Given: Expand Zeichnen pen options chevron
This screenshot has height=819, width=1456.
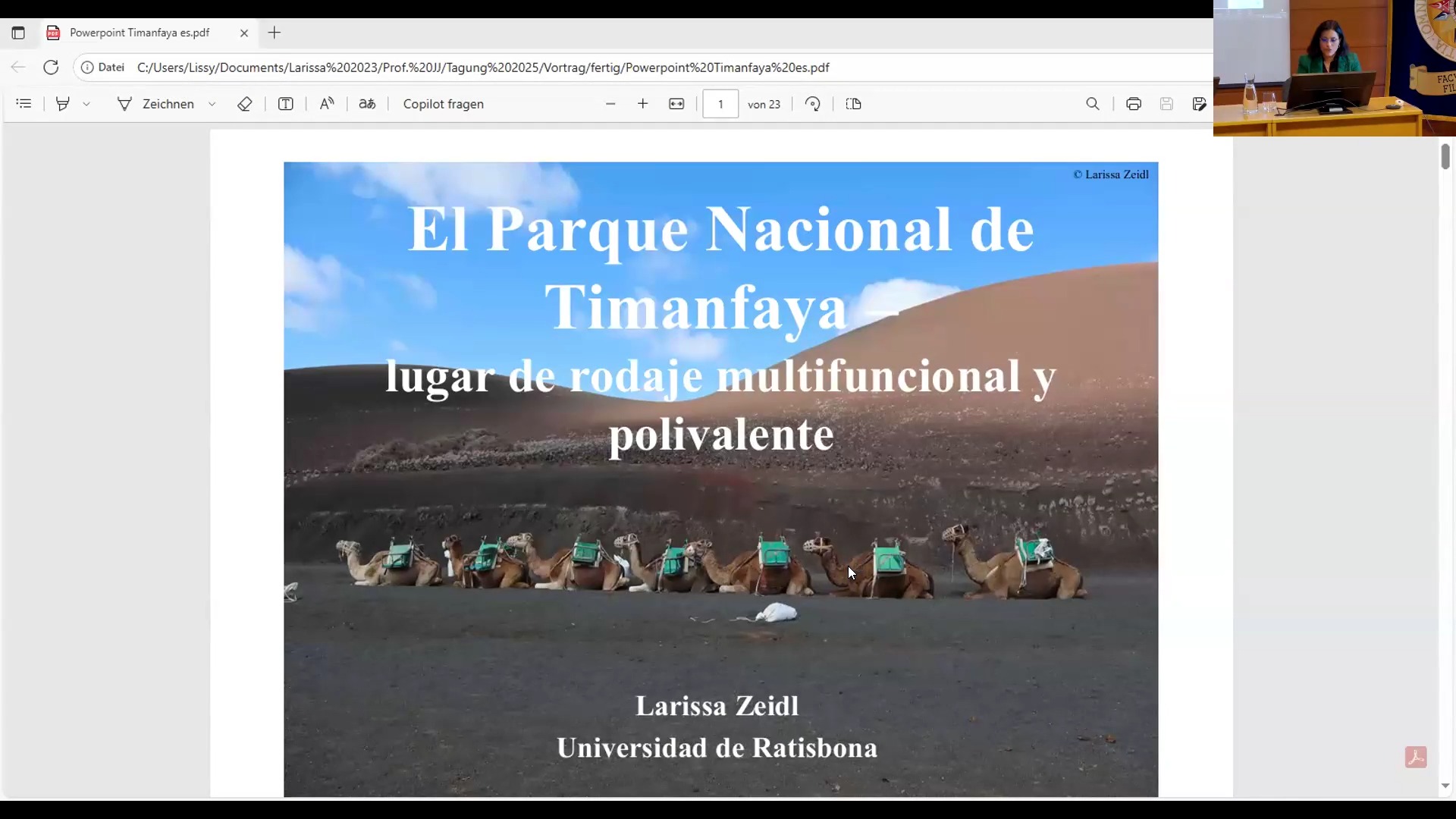Looking at the screenshot, I should point(212,104).
